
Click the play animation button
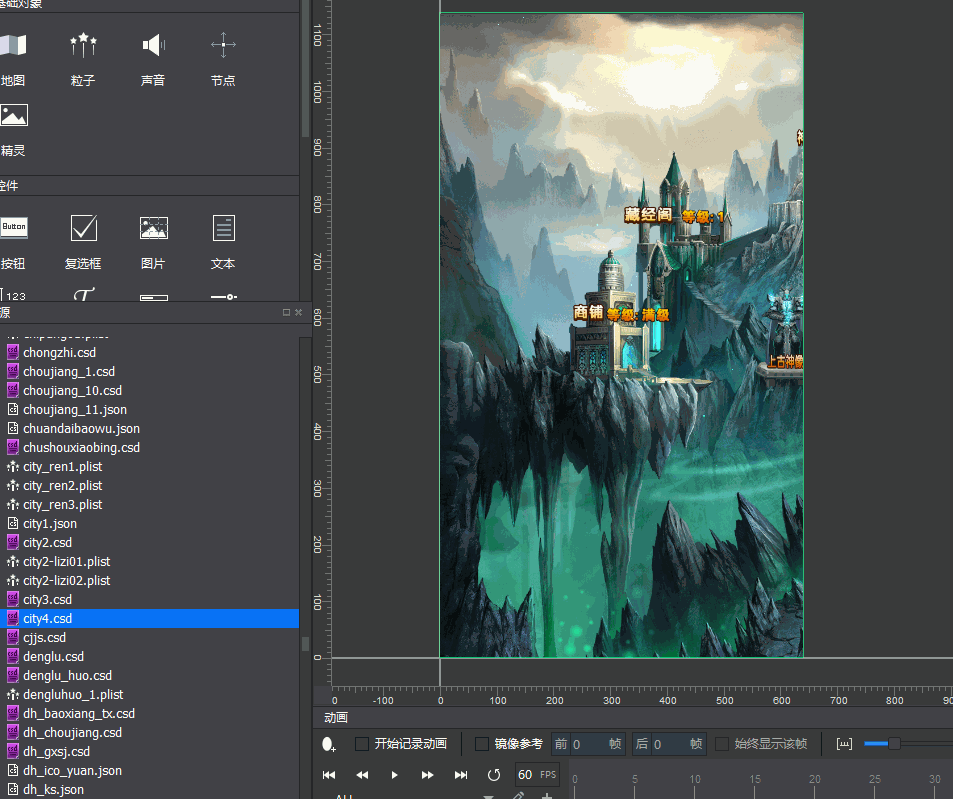(x=395, y=775)
